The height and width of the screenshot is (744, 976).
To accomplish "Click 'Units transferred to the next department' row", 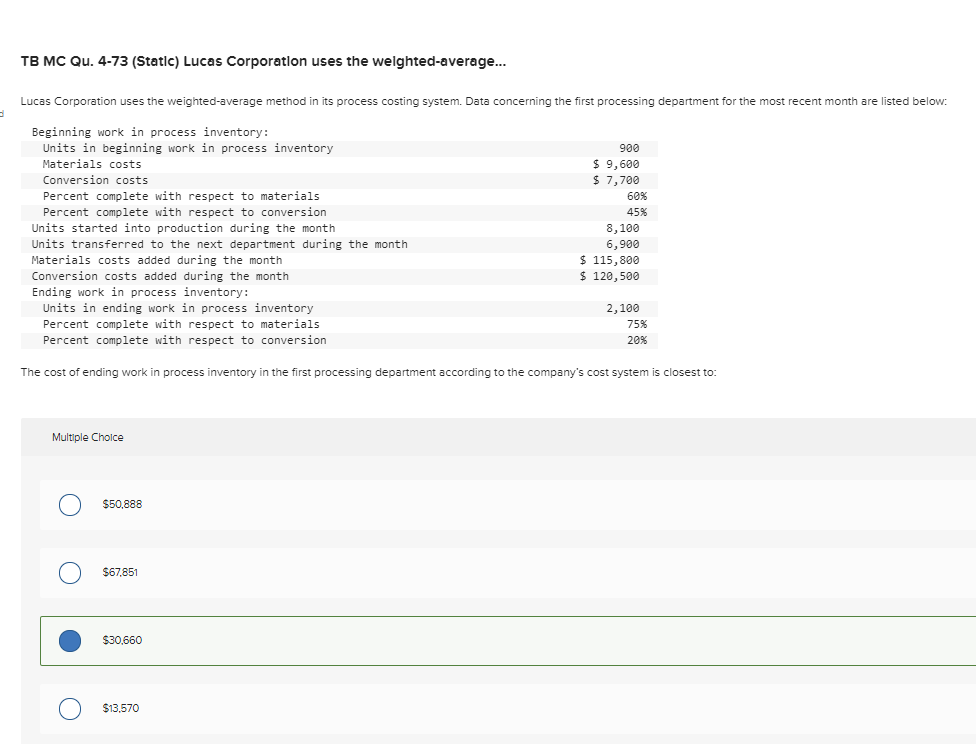I will [339, 245].
